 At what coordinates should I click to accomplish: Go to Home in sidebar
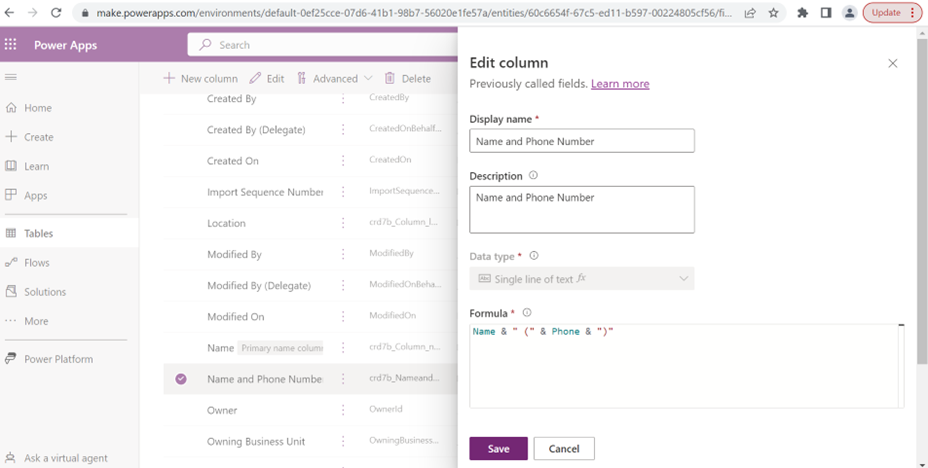(x=28, y=108)
